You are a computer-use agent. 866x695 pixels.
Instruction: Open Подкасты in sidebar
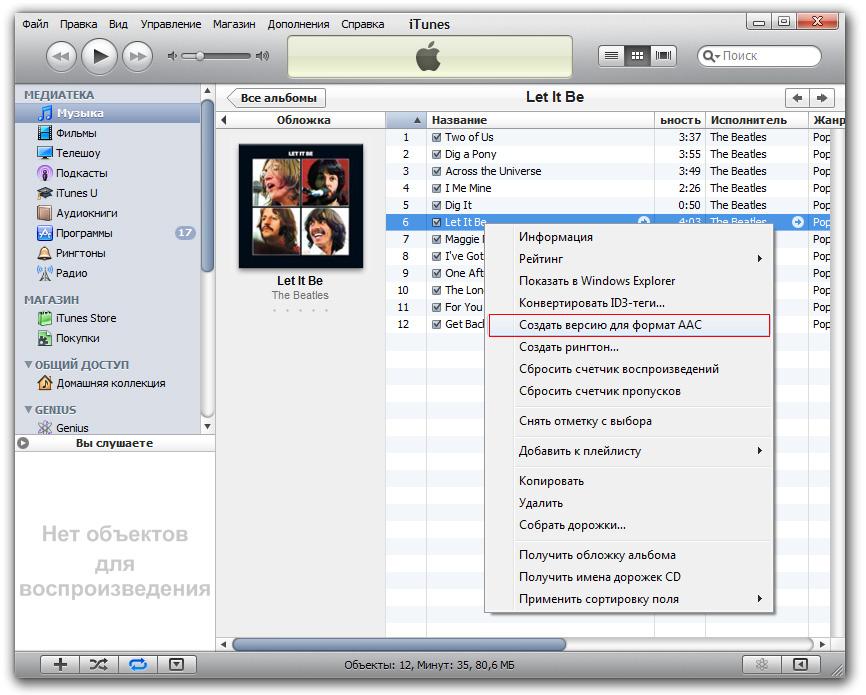(108, 173)
